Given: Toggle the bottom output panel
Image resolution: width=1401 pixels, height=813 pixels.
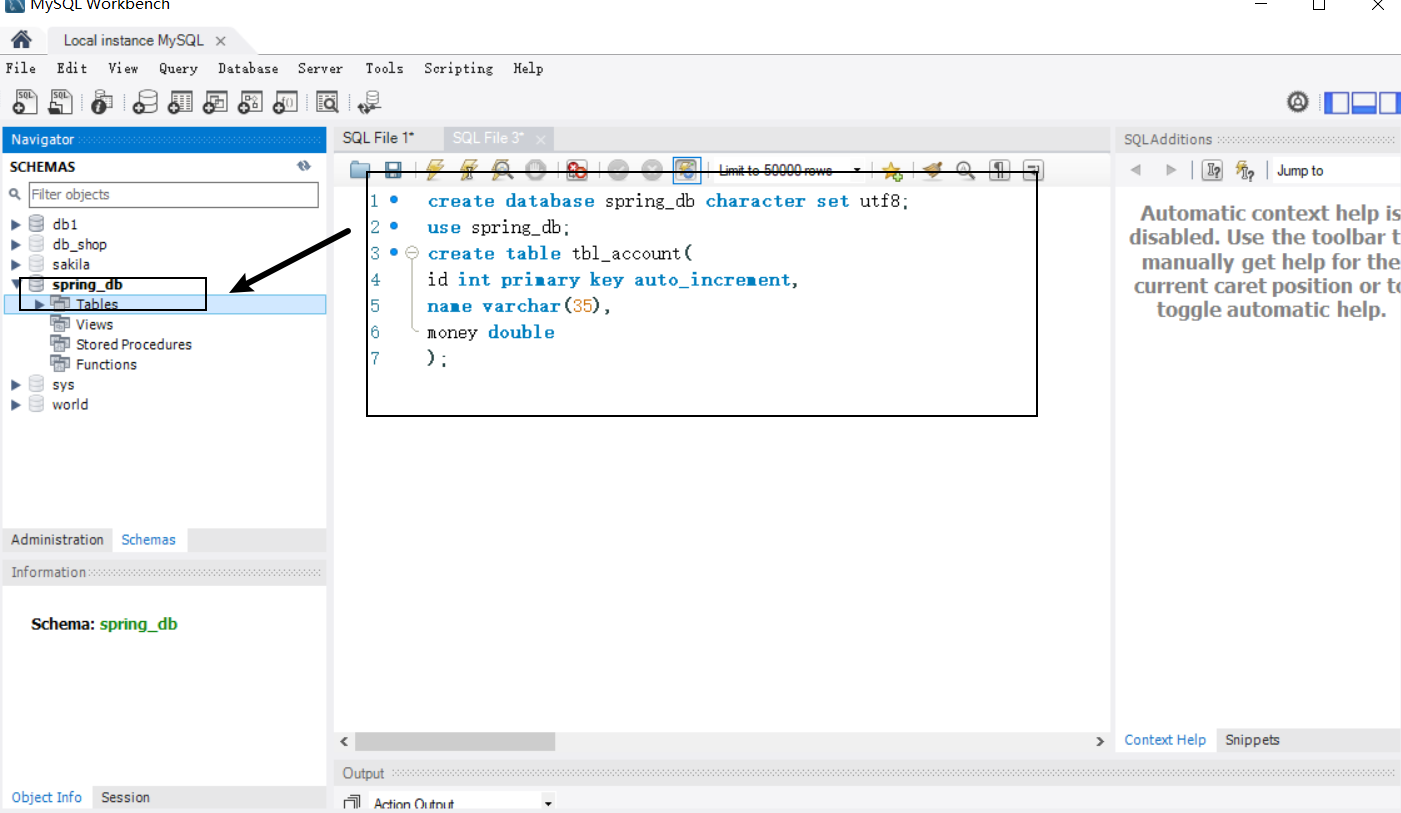Looking at the screenshot, I should point(1364,102).
